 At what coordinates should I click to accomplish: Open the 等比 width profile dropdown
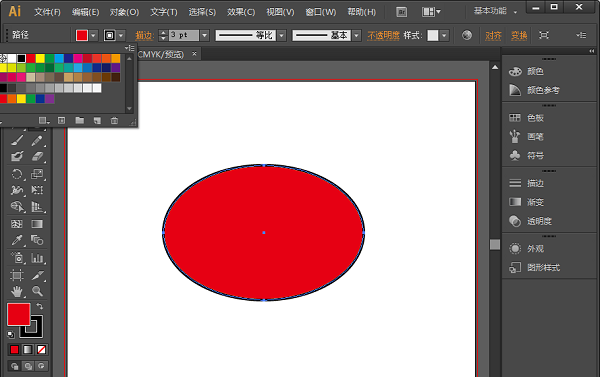[282, 35]
